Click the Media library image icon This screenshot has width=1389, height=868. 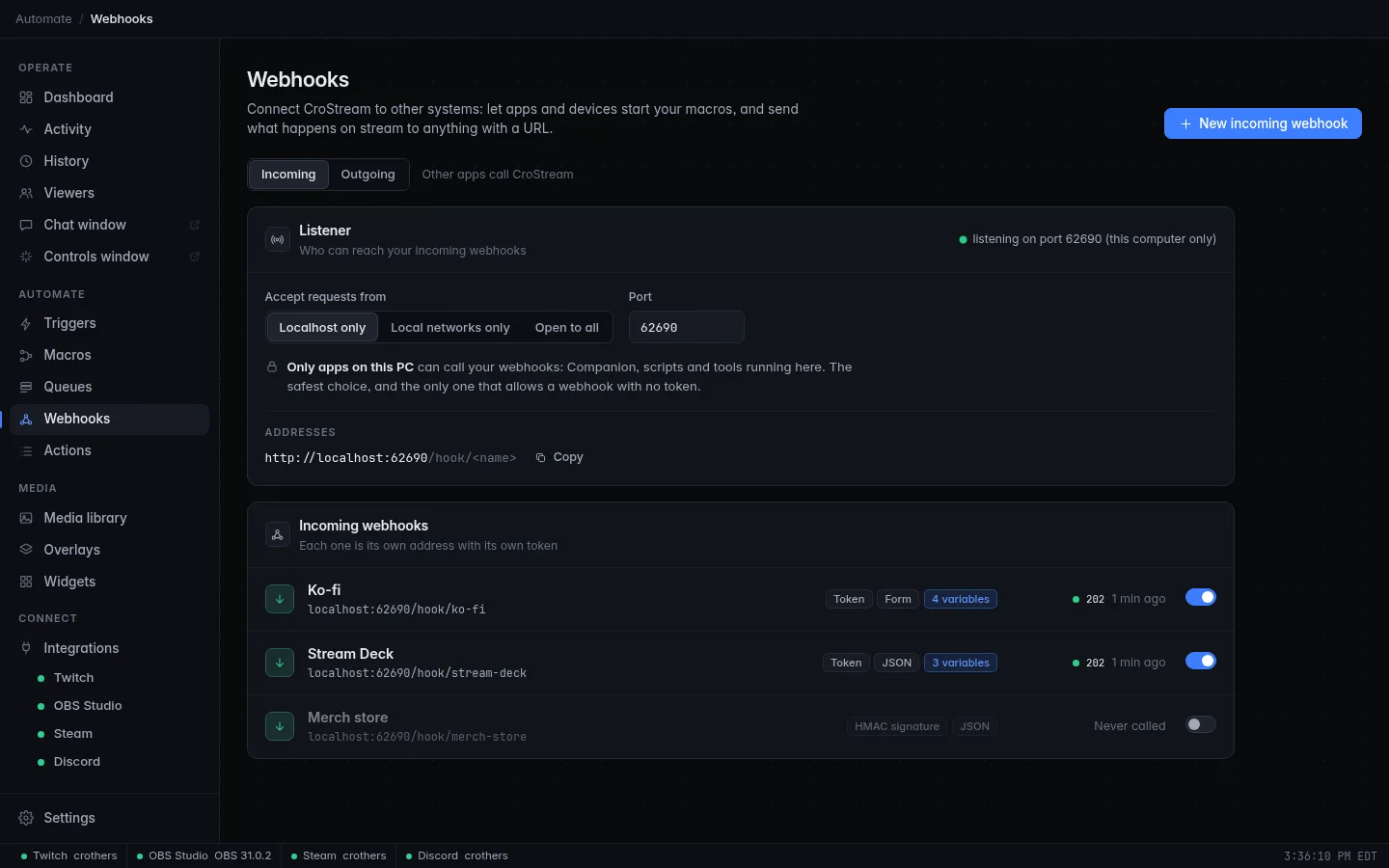pos(26,518)
